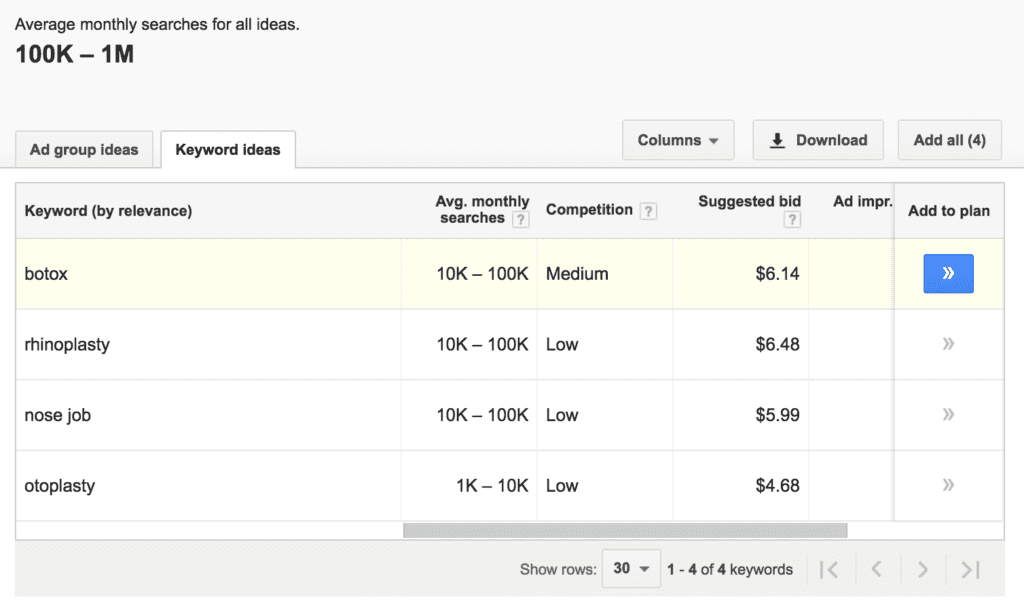This screenshot has height=614, width=1024.
Task: Go to previous page of keywords
Action: coord(876,569)
